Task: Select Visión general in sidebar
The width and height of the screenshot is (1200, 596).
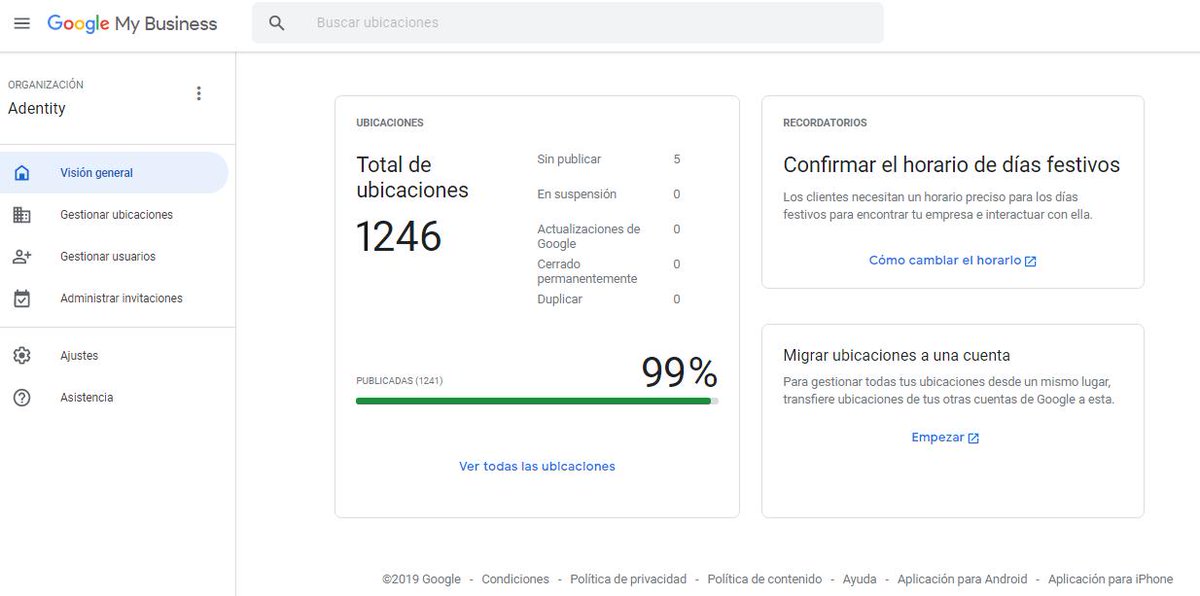Action: (114, 173)
